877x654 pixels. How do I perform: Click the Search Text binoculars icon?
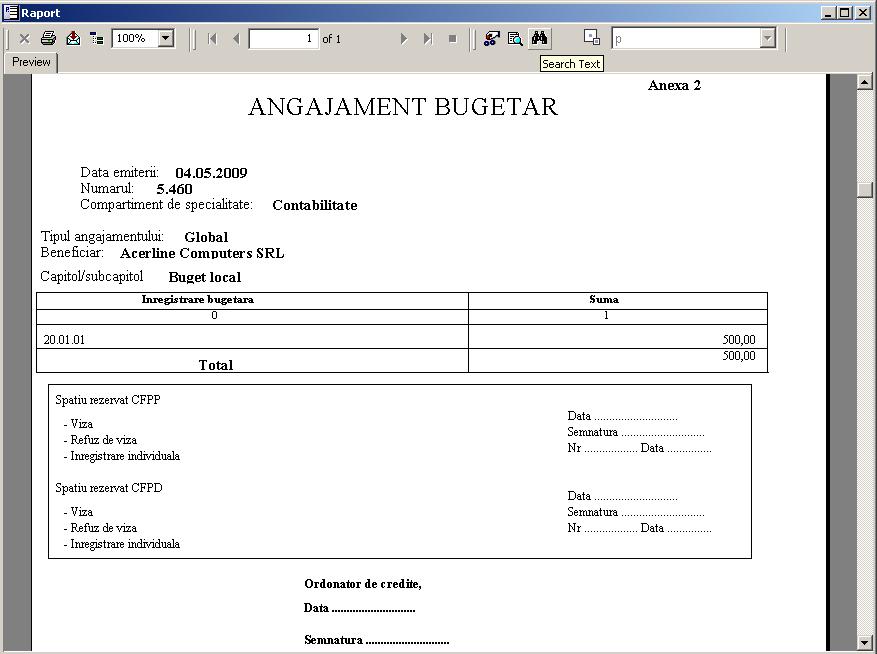540,38
